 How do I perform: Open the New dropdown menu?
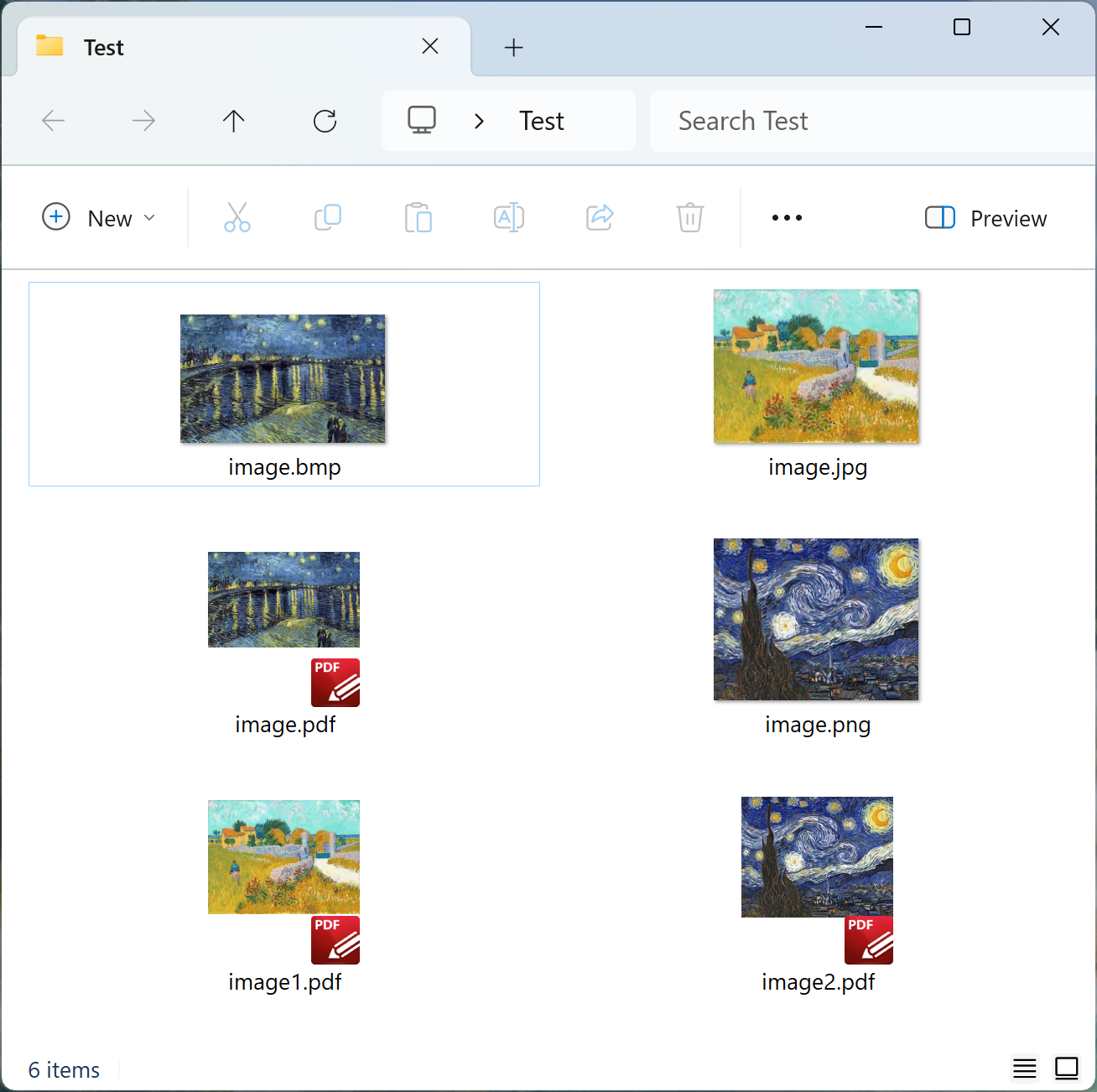(100, 218)
